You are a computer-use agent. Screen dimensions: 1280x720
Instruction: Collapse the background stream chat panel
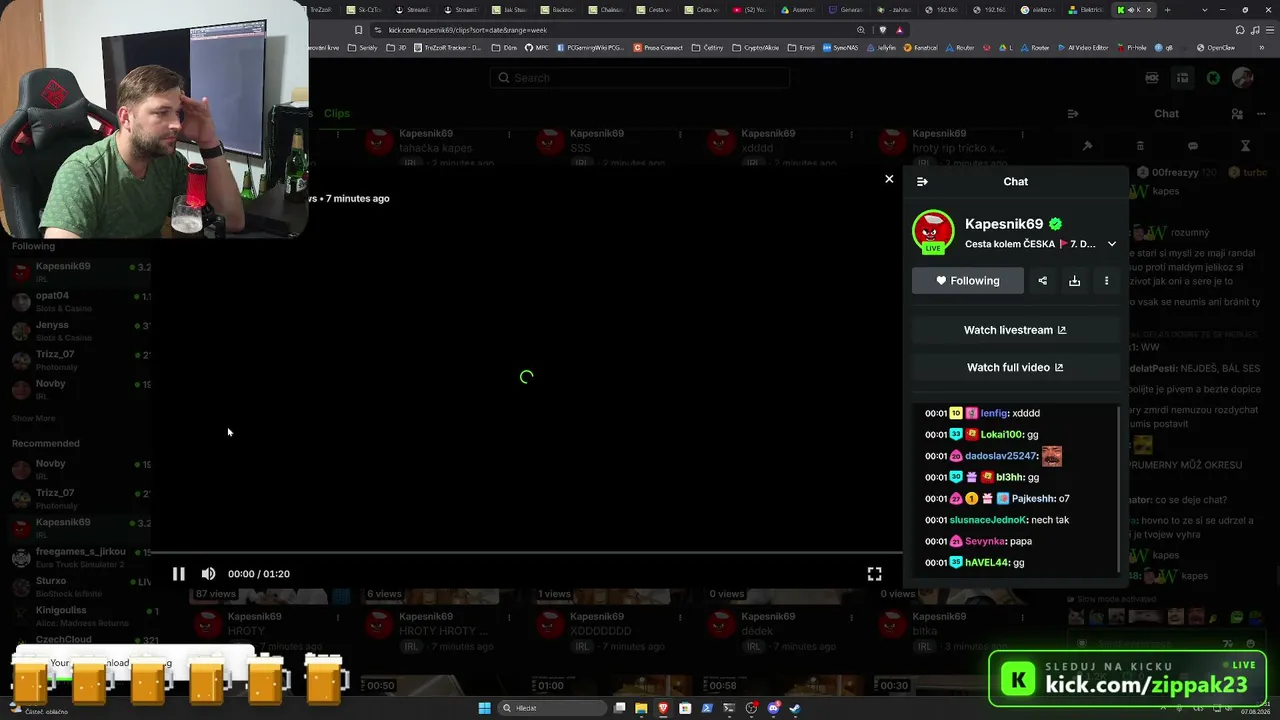1073,114
